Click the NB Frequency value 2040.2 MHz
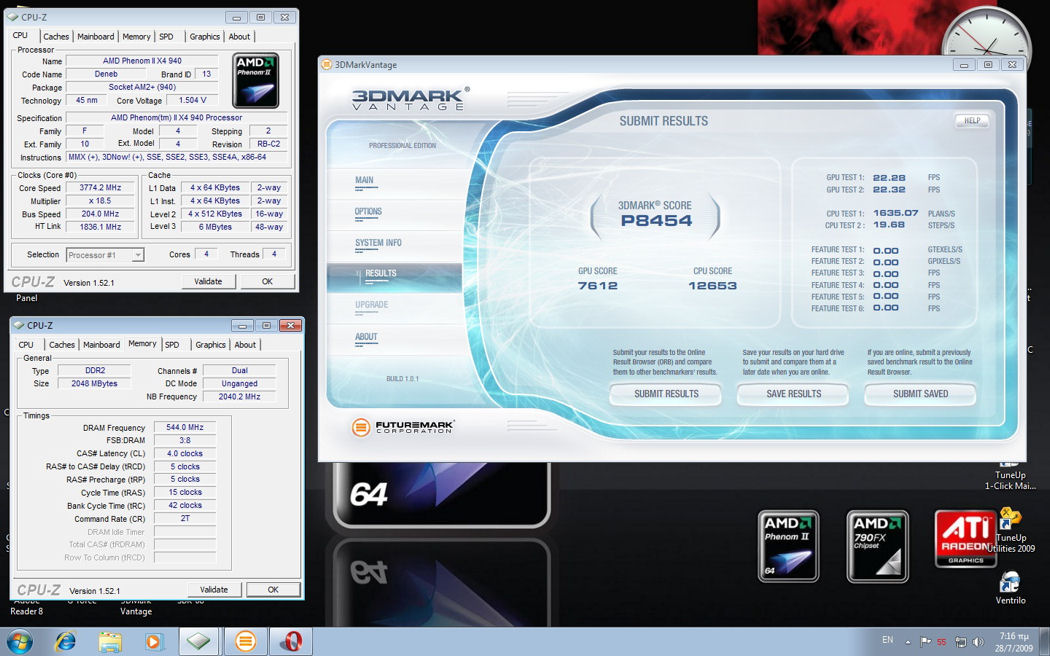The width and height of the screenshot is (1050, 656). [239, 396]
